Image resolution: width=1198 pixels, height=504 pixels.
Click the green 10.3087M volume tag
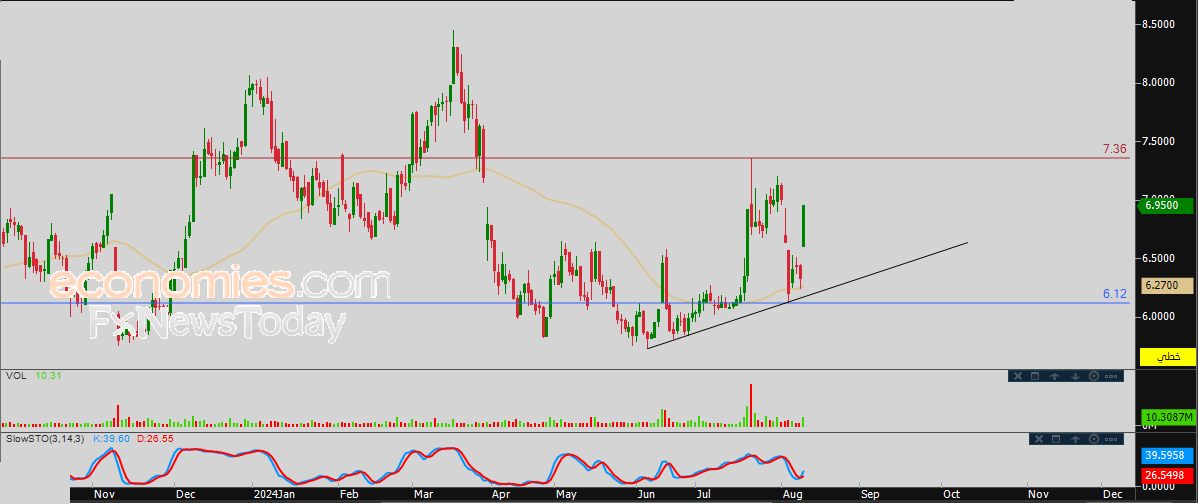click(x=1167, y=417)
